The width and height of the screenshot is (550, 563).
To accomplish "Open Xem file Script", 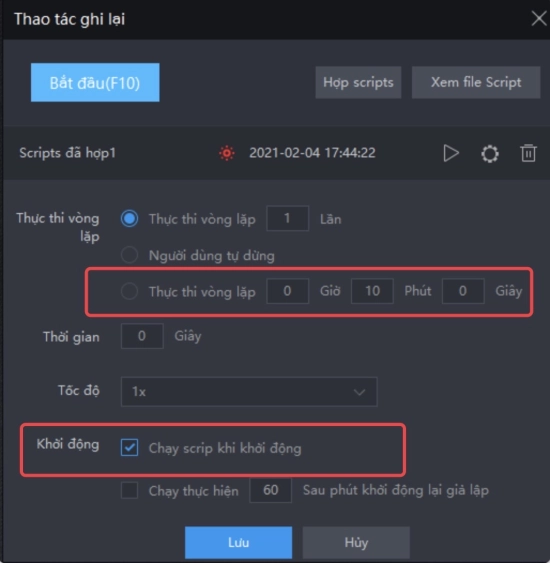I will coord(476,82).
